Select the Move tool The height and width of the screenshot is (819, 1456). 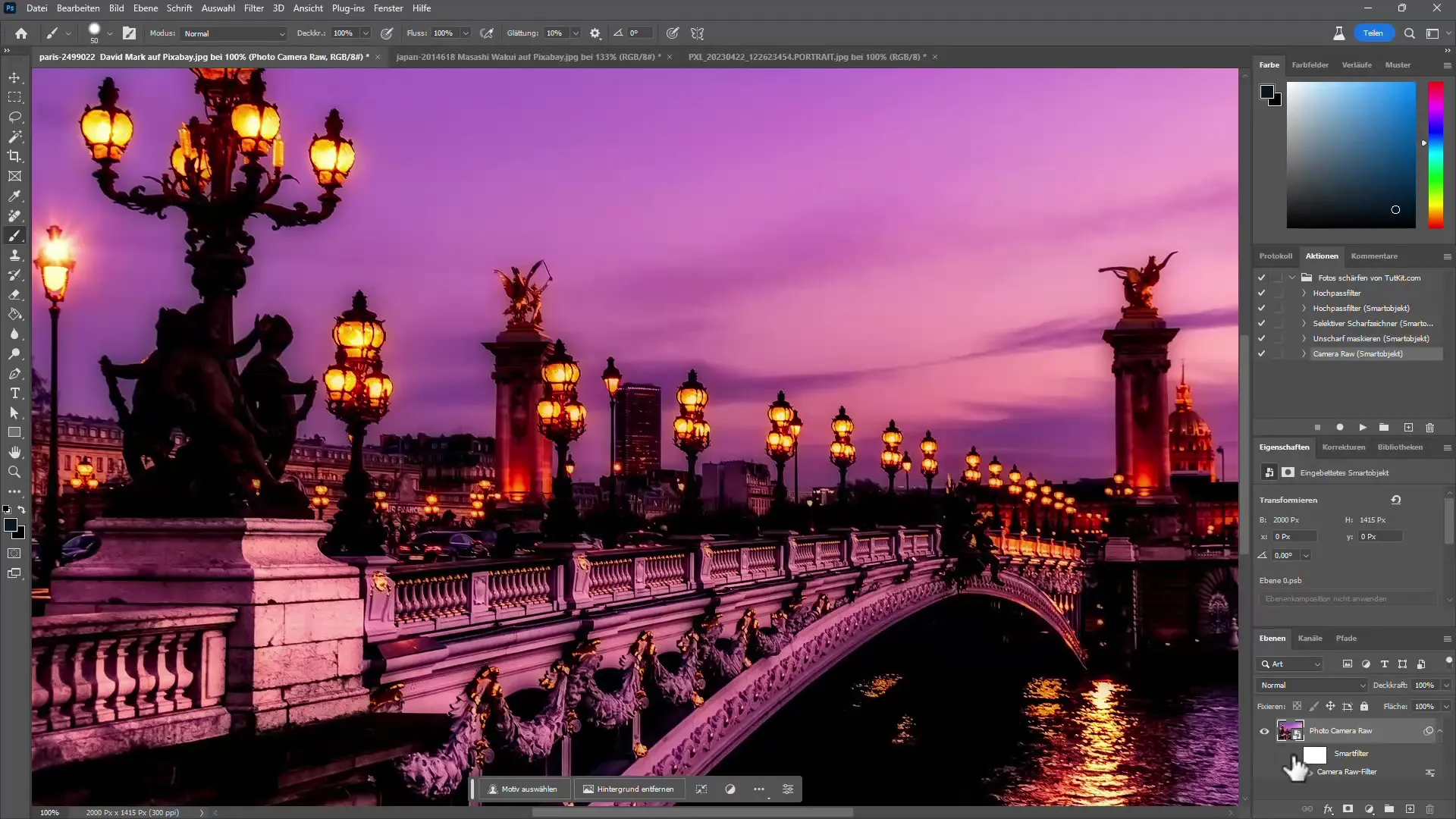tap(15, 77)
